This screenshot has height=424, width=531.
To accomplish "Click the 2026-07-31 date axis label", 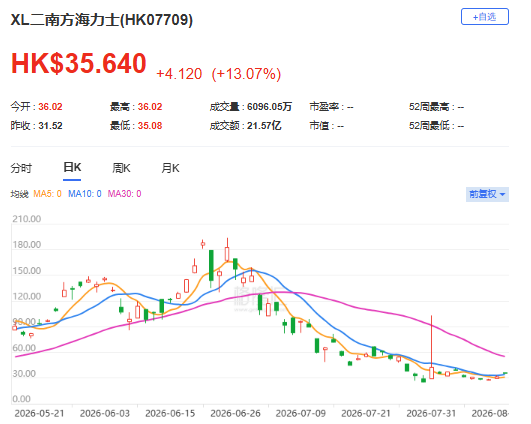I will (431, 414).
